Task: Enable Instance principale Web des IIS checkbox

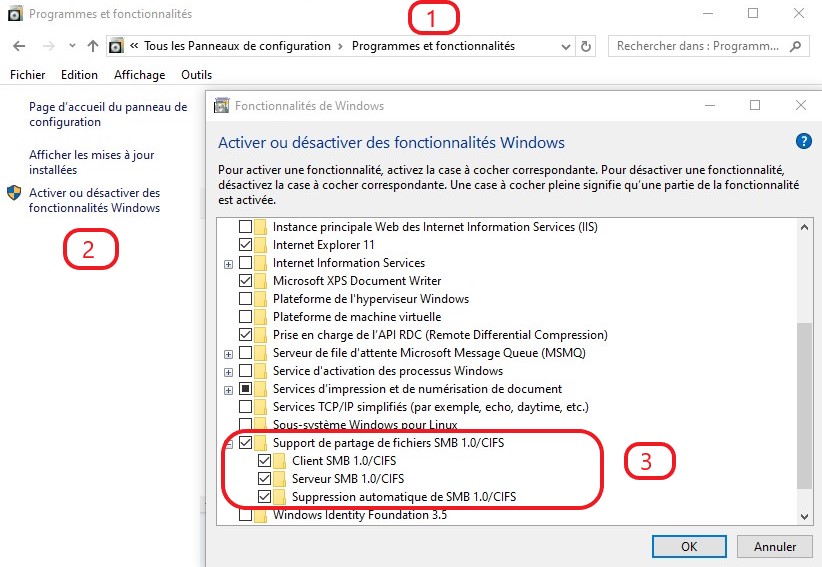Action: [245, 227]
